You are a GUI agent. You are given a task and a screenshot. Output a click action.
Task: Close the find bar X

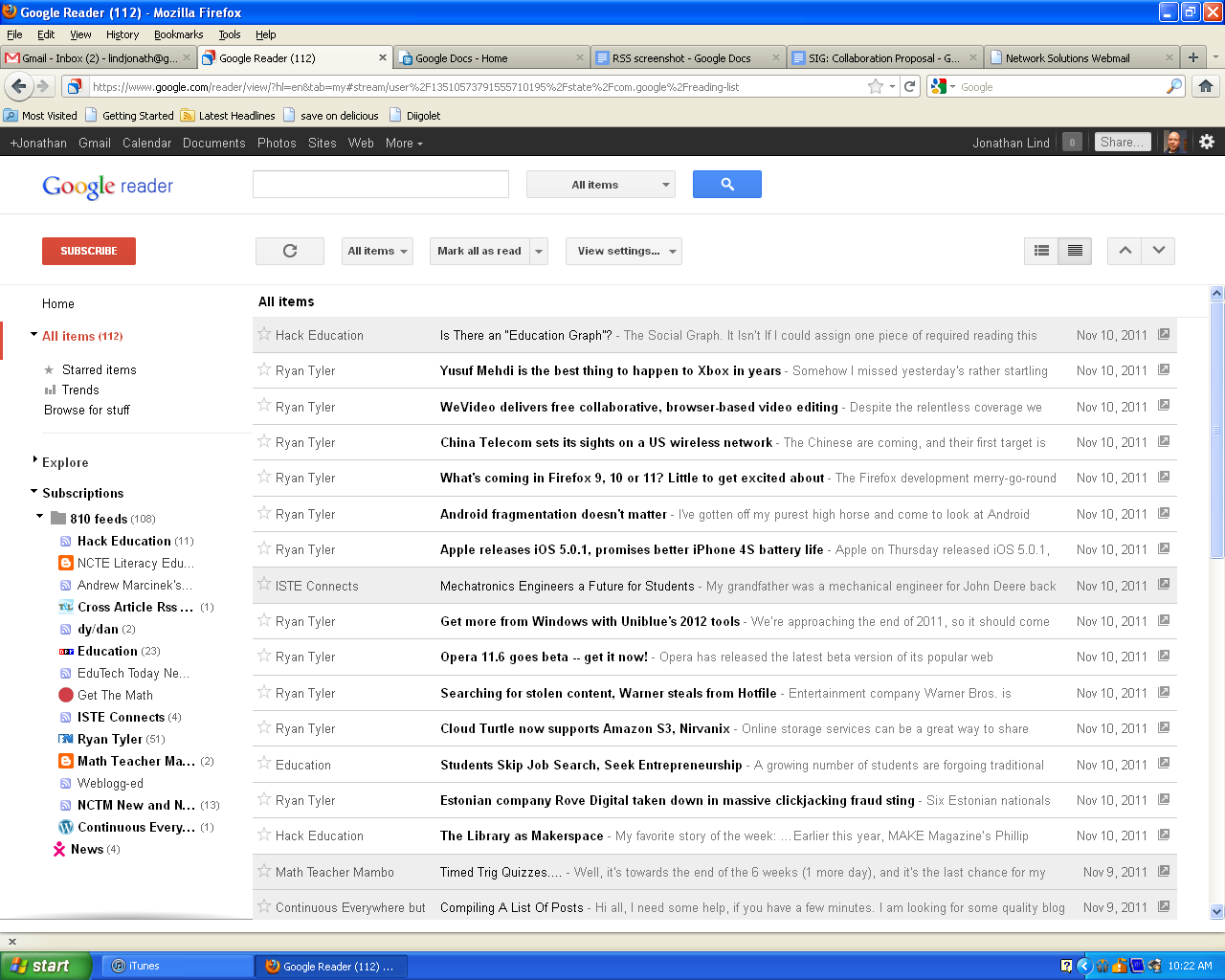pos(12,941)
